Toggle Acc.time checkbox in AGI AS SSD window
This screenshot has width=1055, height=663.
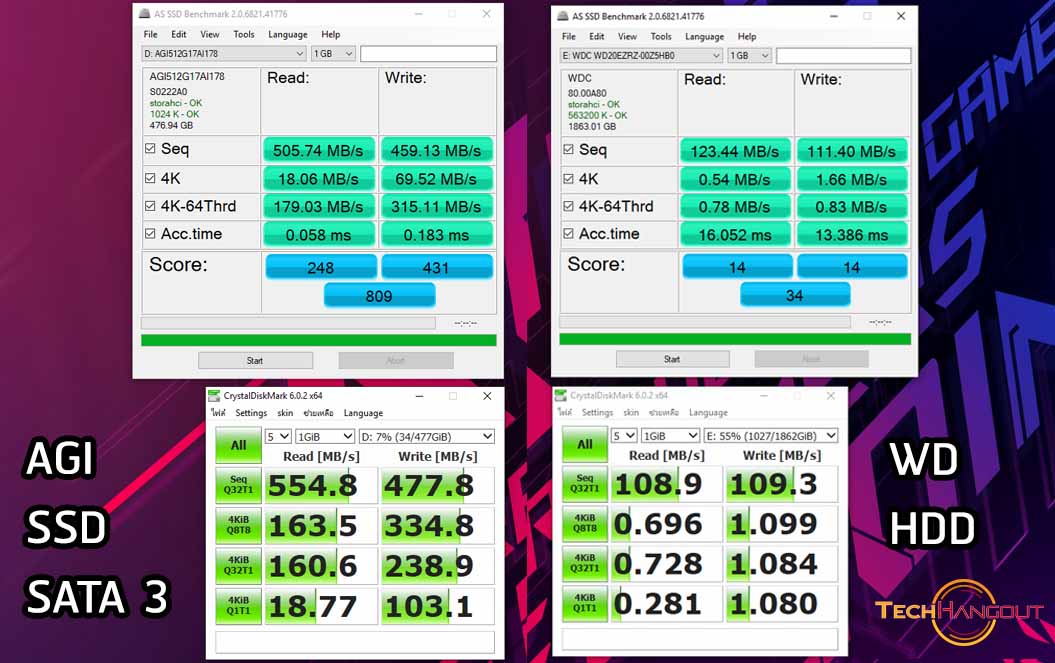pyautogui.click(x=150, y=234)
